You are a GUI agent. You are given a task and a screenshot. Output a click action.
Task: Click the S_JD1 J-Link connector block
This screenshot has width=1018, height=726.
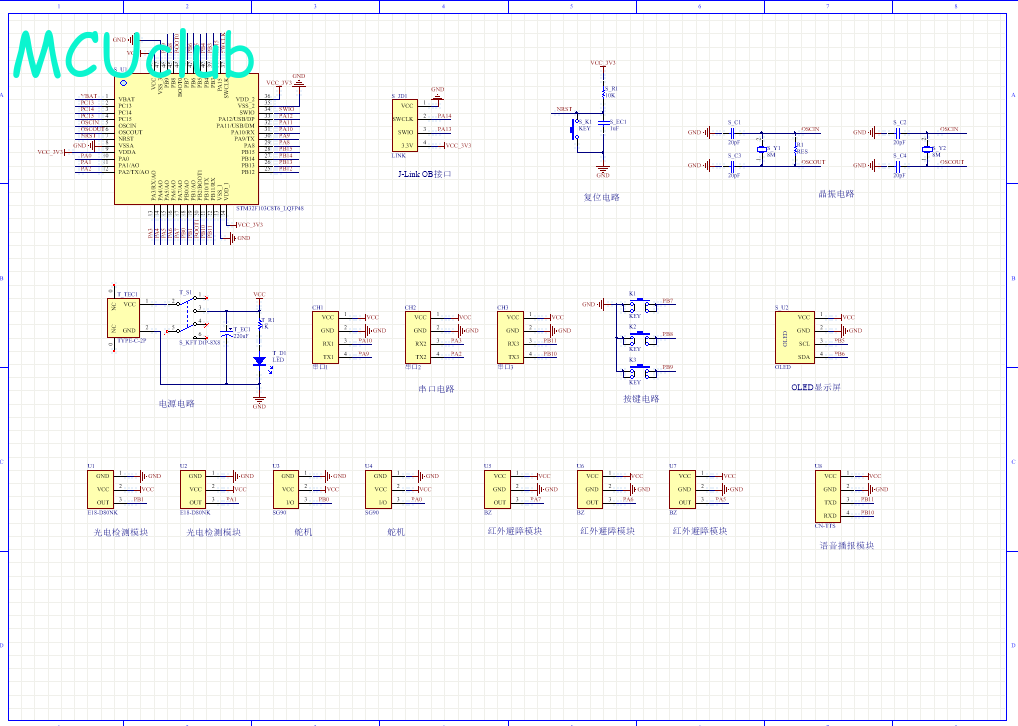pos(405,125)
